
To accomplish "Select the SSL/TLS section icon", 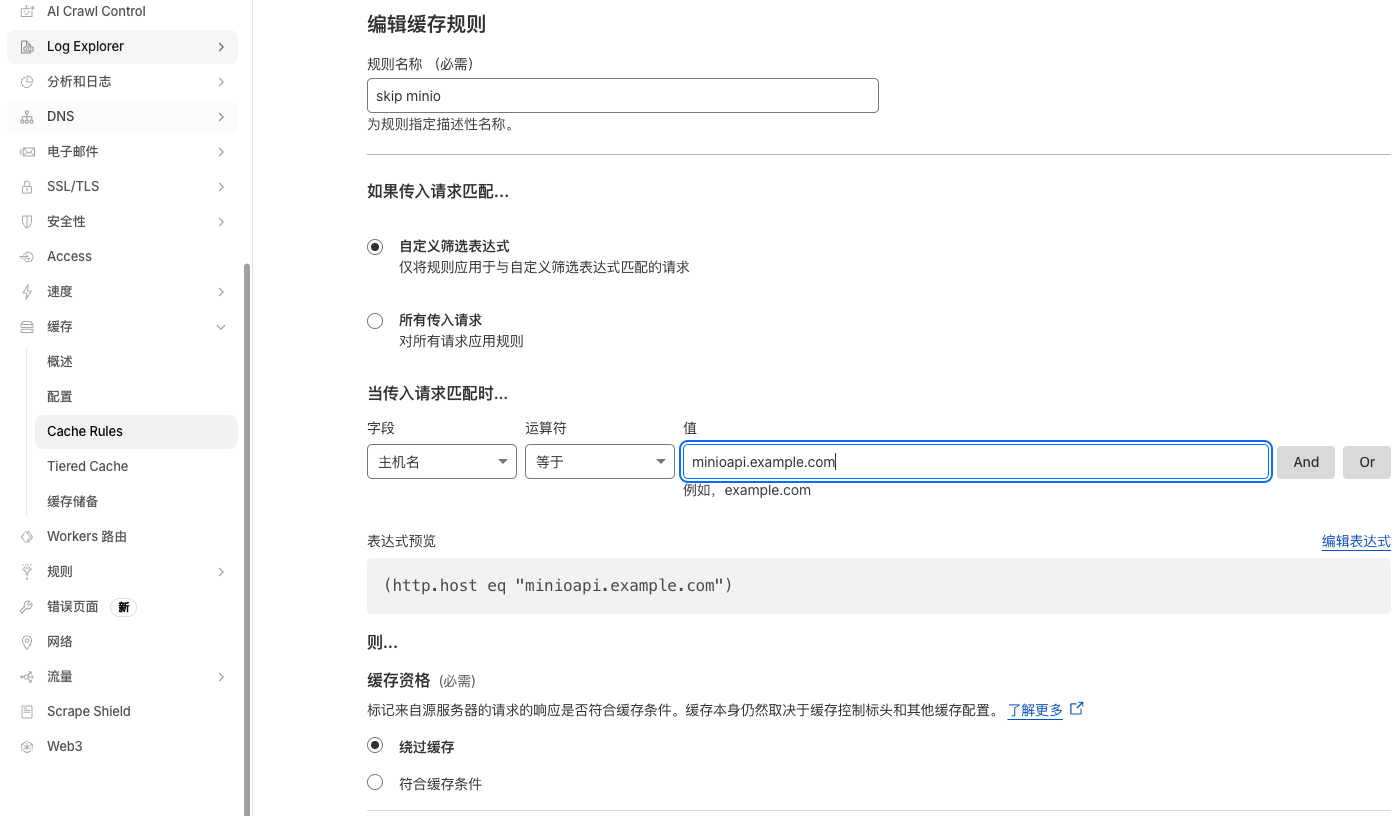I will (x=27, y=186).
